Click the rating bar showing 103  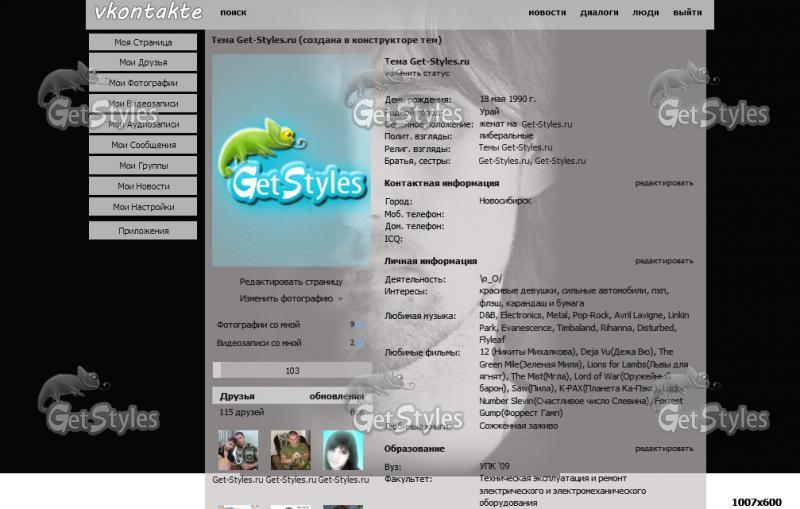pos(292,370)
